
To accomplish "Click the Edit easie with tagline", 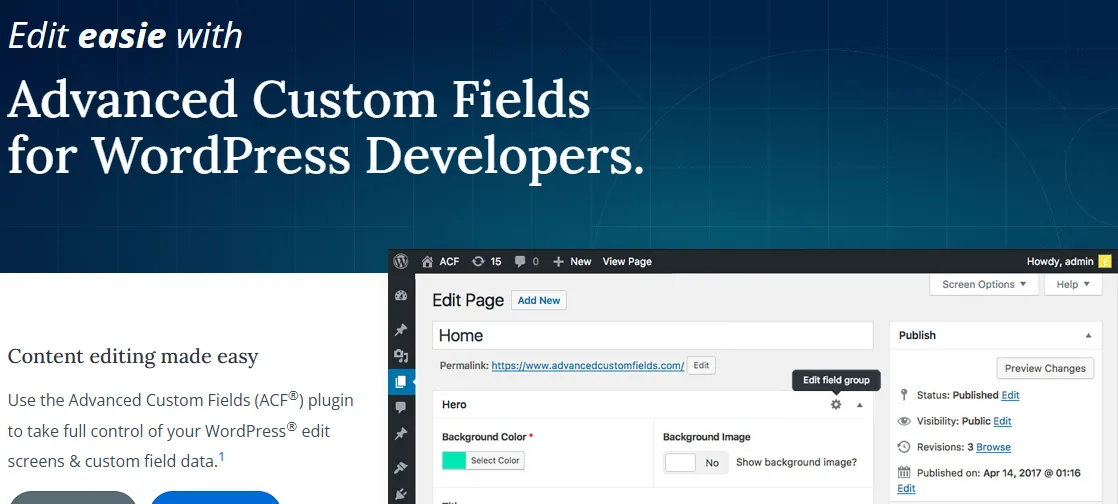I will 125,36.
